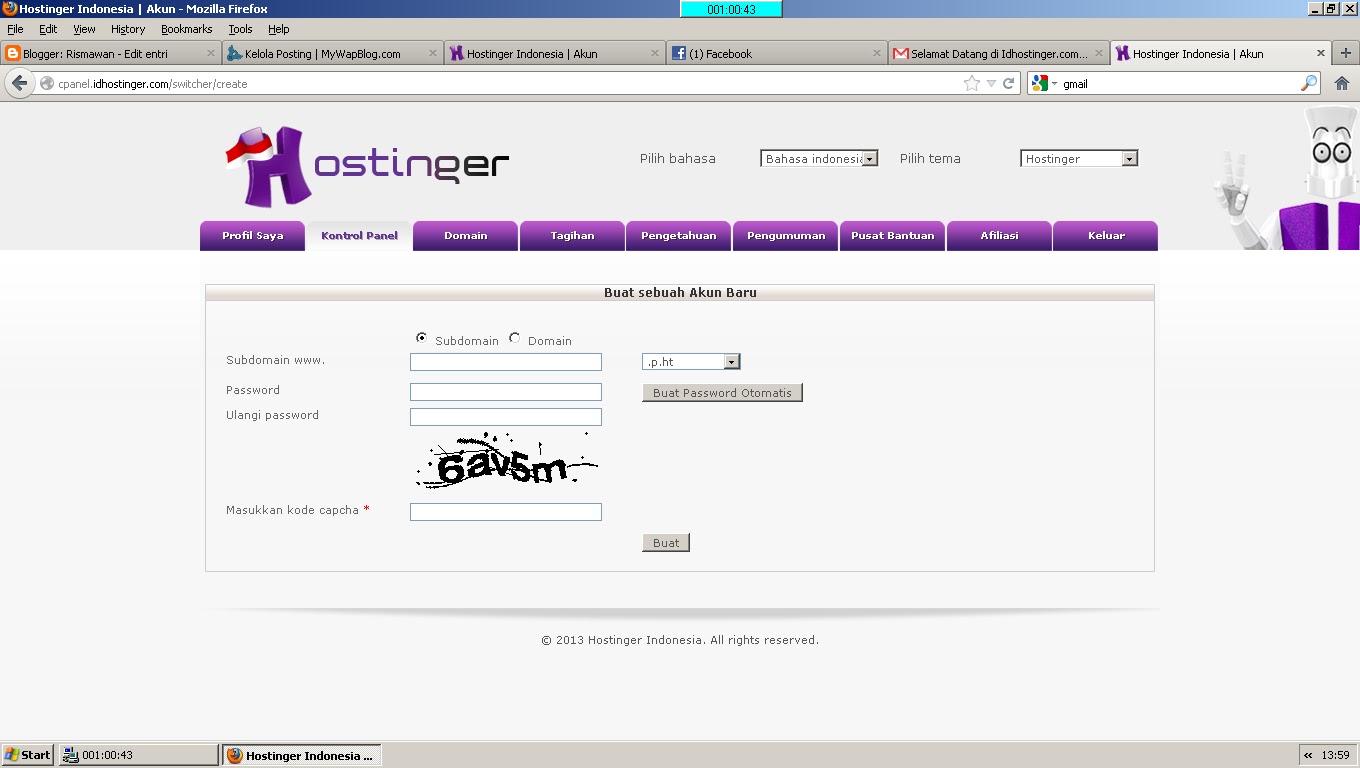Open the Bookmarks menu
1360x768 pixels.
pyautogui.click(x=187, y=29)
